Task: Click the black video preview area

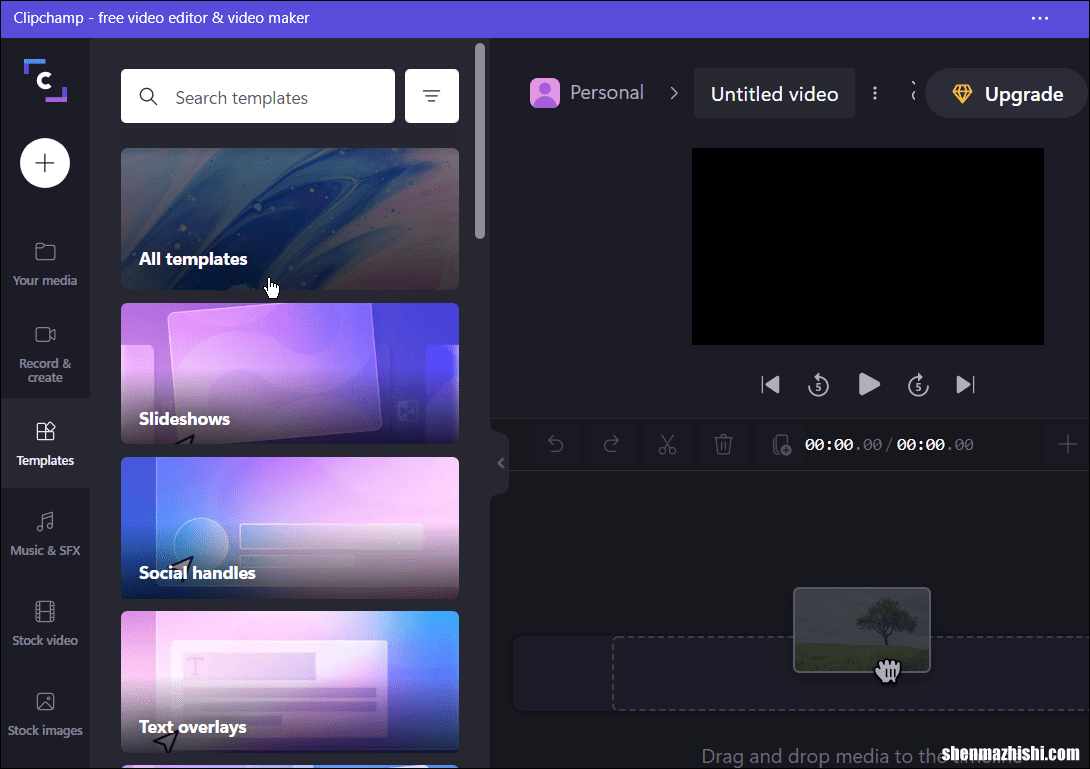Action: click(x=868, y=246)
